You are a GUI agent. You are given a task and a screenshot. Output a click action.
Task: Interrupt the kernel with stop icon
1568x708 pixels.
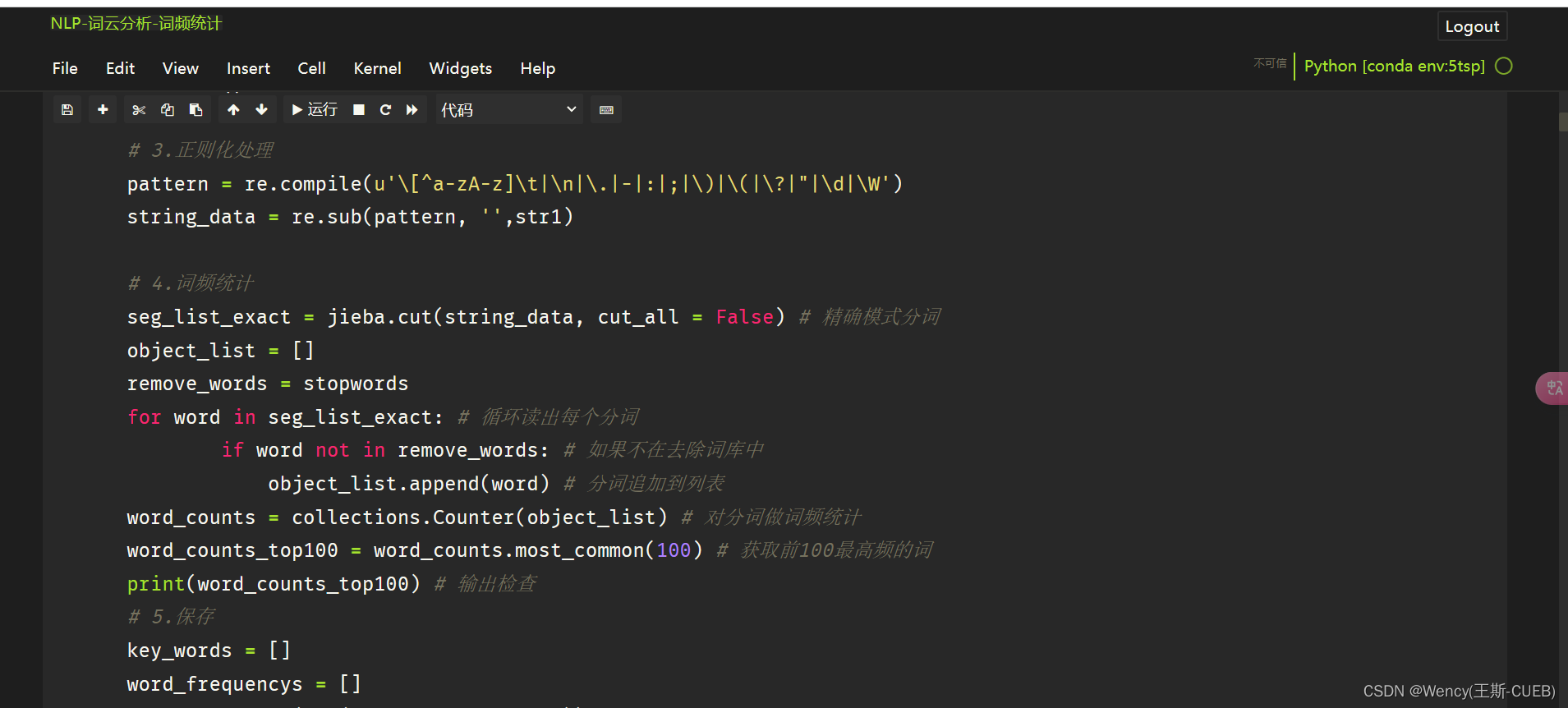click(x=359, y=109)
